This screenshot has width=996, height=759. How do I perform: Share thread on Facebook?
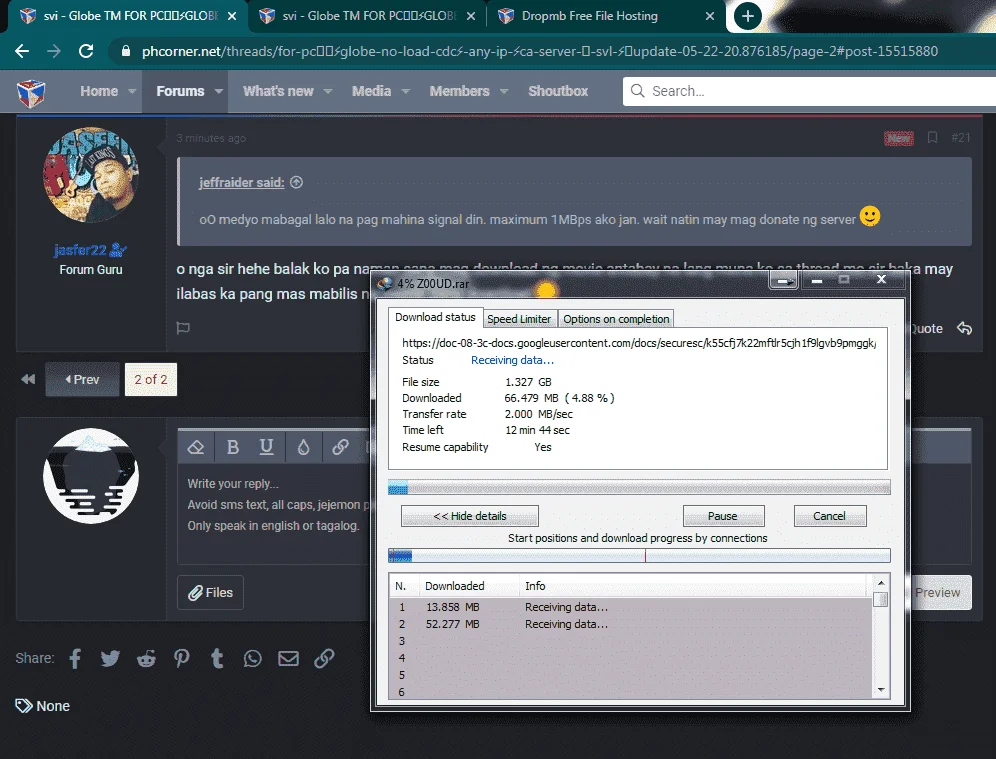(x=75, y=659)
